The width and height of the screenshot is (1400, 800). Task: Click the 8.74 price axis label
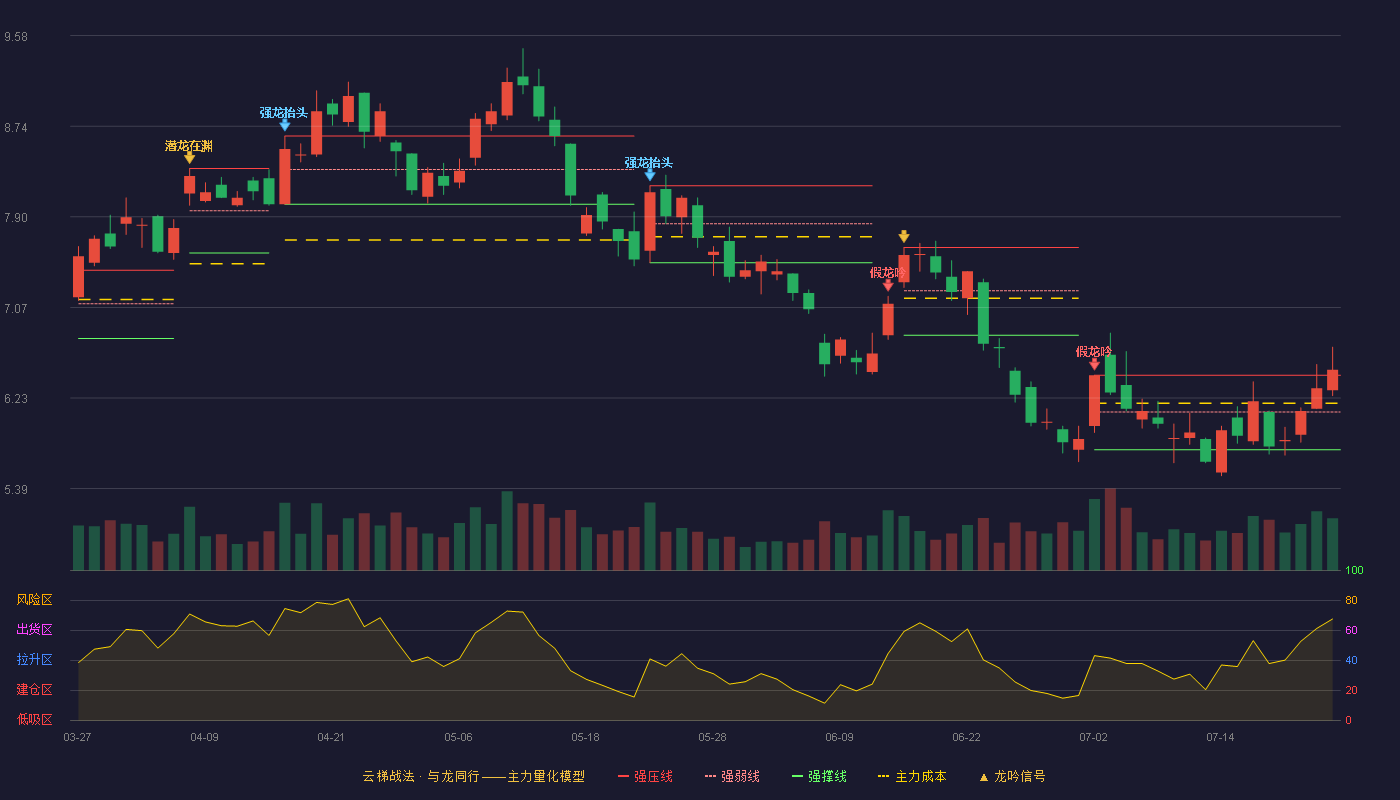pos(16,128)
